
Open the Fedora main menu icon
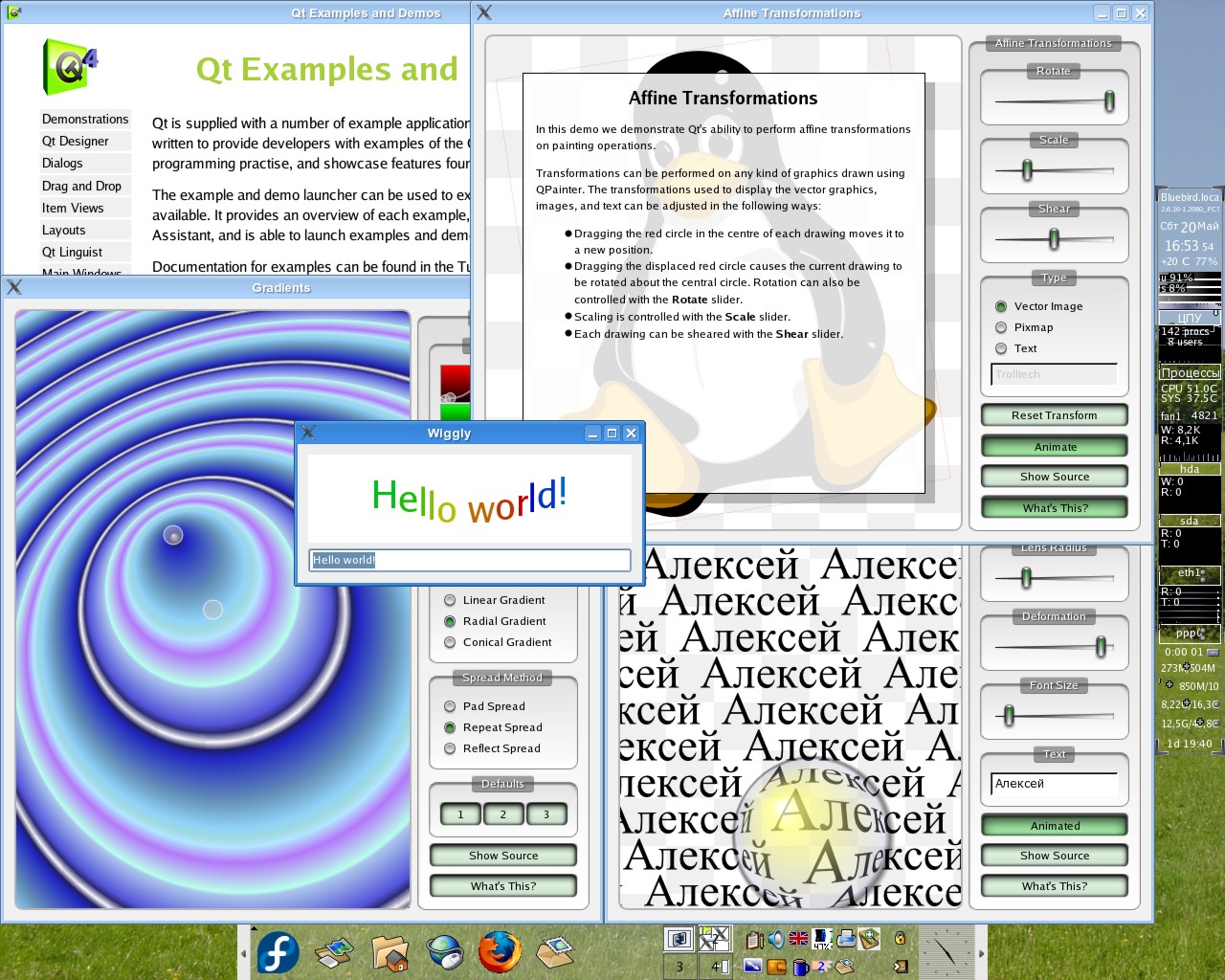pyautogui.click(x=278, y=953)
